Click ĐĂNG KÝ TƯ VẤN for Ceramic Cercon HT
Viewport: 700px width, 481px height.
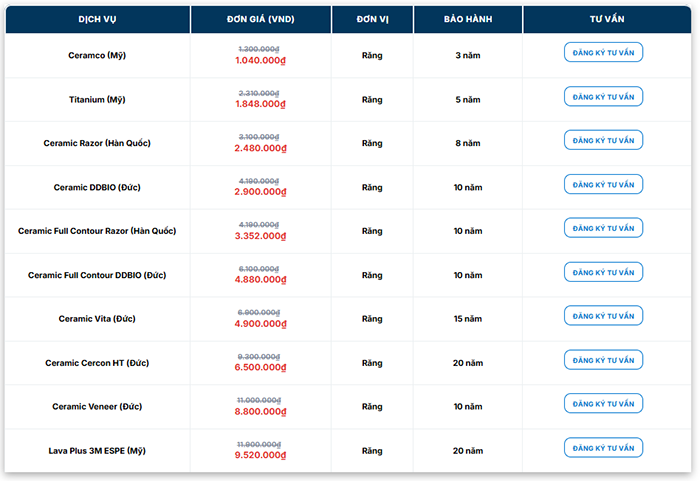(x=603, y=359)
